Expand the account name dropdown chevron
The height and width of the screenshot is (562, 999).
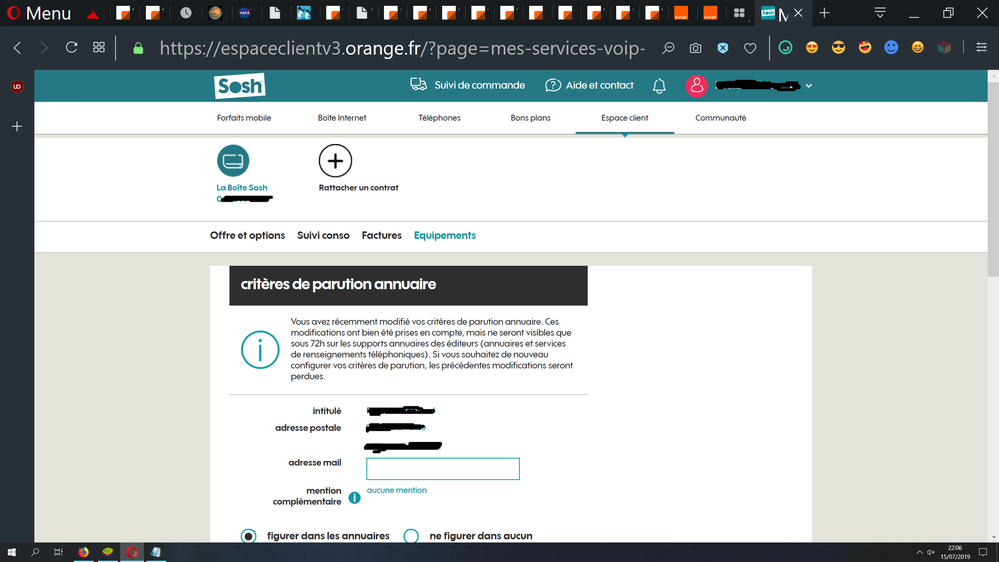[x=809, y=85]
